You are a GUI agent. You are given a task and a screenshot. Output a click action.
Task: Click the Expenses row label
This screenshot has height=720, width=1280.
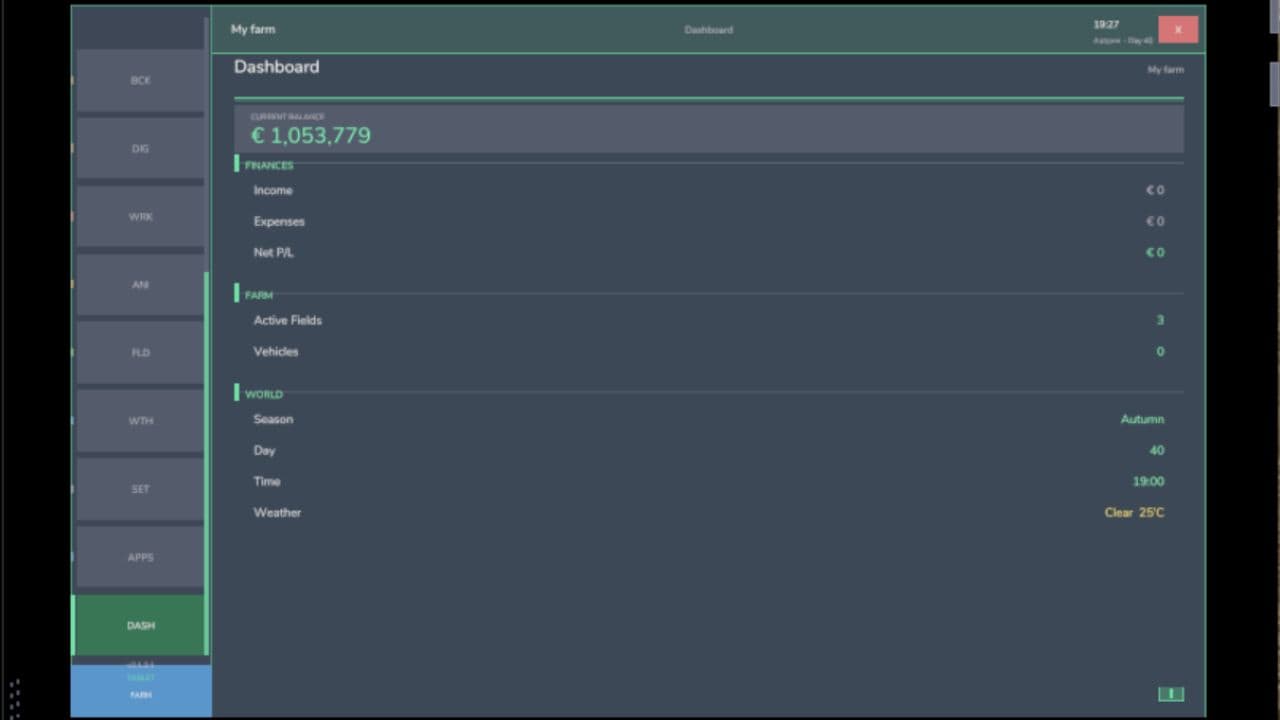[279, 221]
